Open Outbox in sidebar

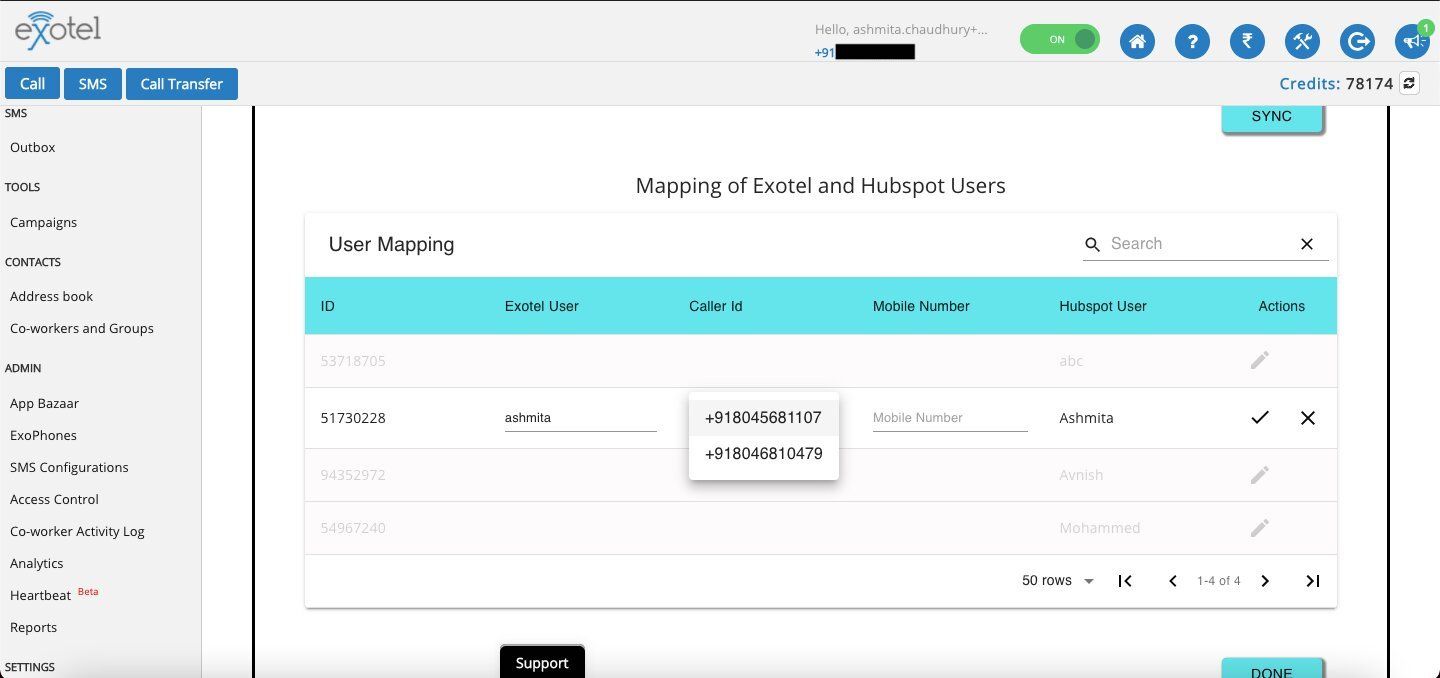click(x=33, y=147)
